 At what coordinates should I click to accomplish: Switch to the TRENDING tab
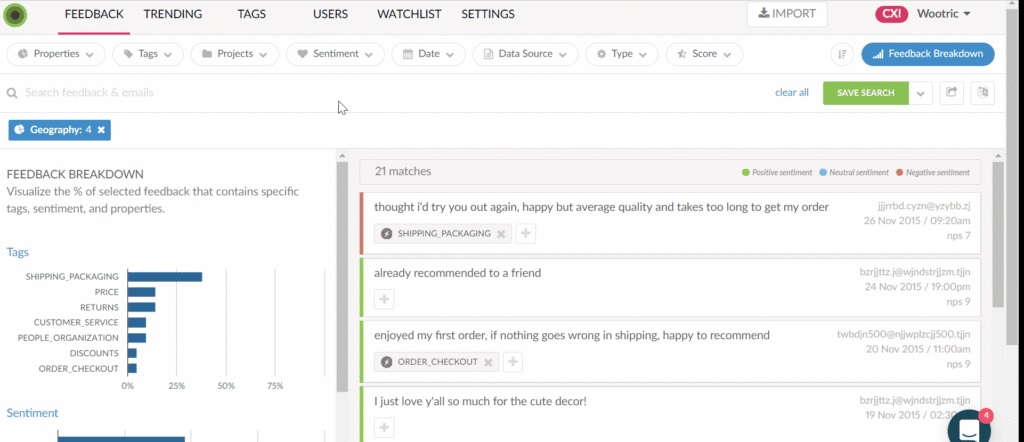(x=172, y=15)
